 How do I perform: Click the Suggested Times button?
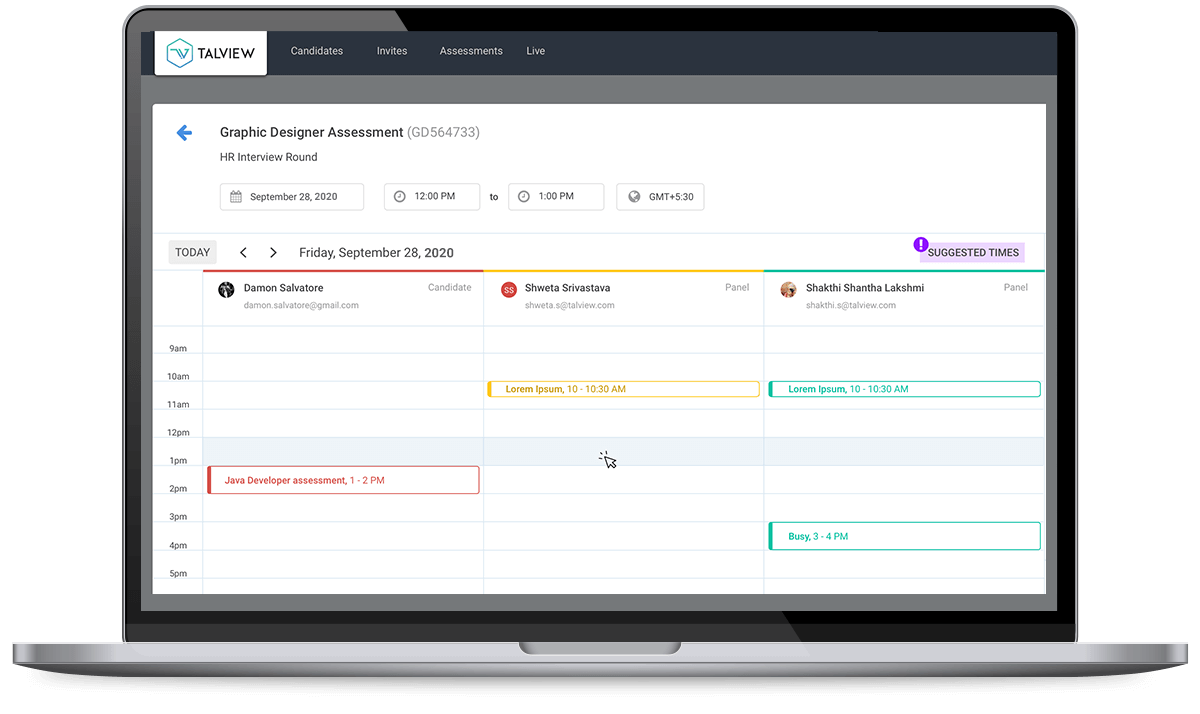click(x=972, y=253)
